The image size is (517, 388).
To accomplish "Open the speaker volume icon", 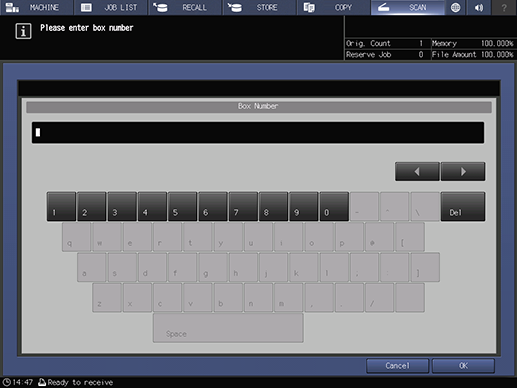I will pos(479,7).
